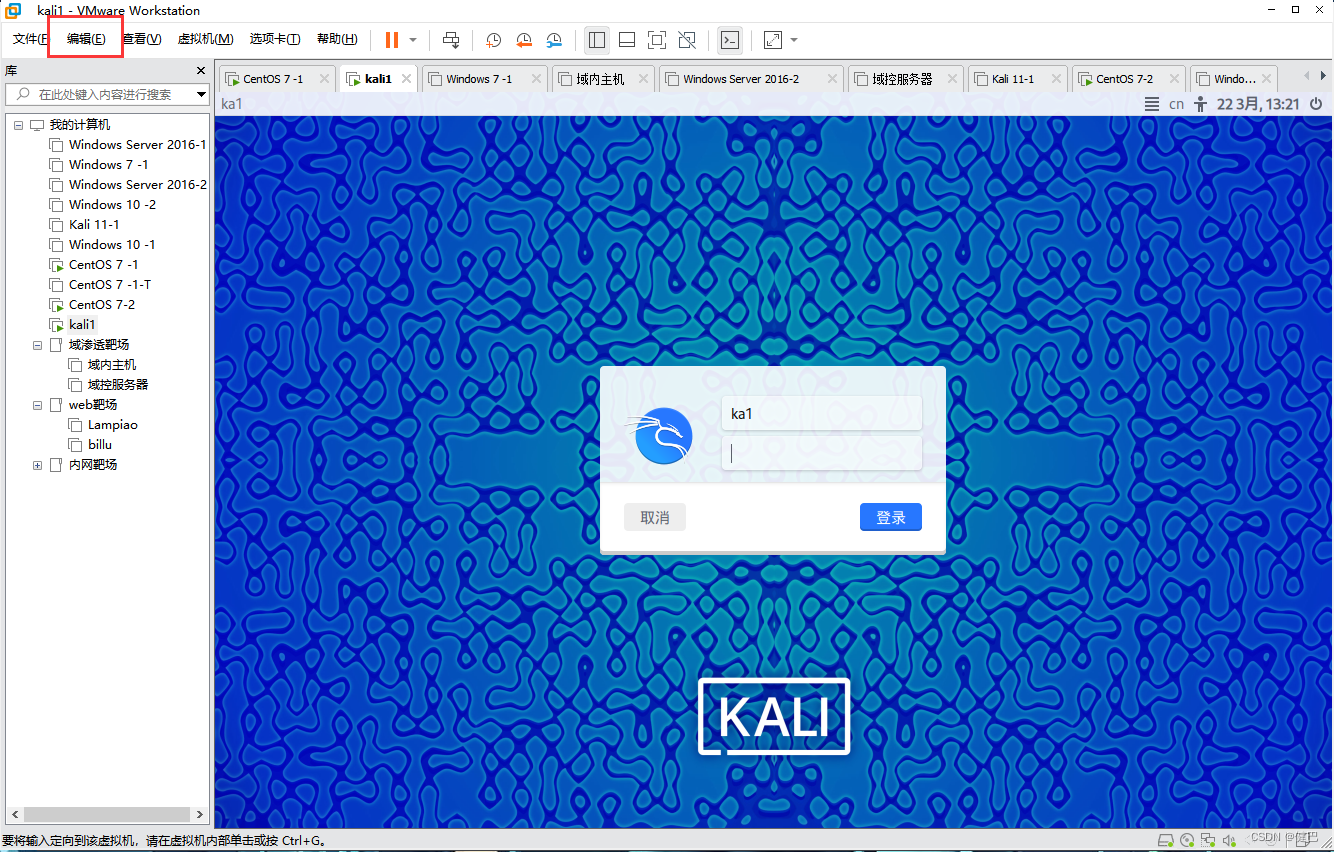This screenshot has height=852, width=1334.
Task: Open the power options dropdown arrow
Action: pos(413,40)
